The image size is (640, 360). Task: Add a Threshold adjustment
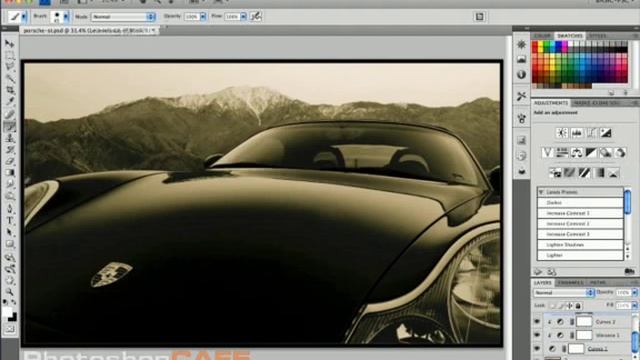(584, 173)
